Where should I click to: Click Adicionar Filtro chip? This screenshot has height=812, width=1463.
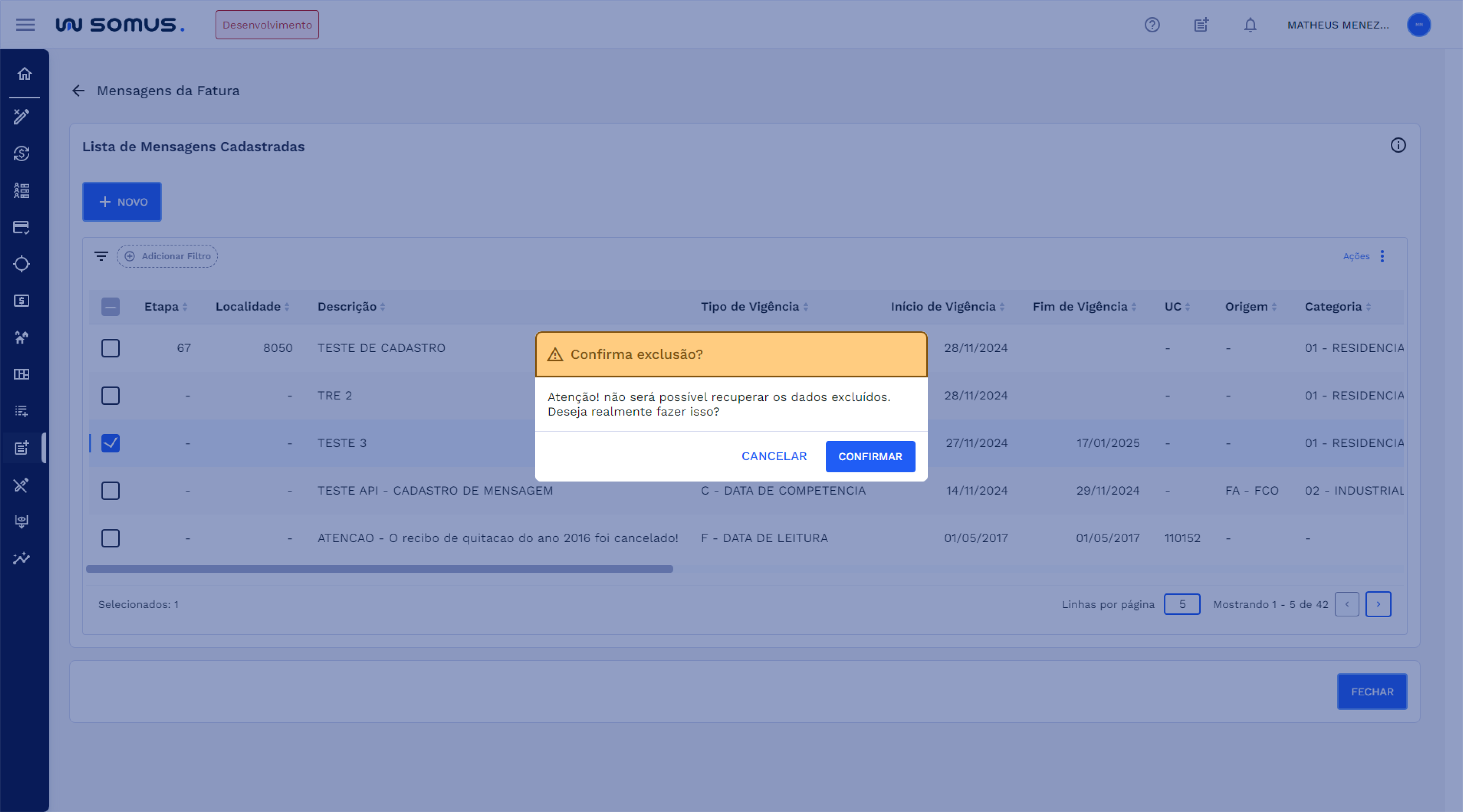tap(168, 256)
